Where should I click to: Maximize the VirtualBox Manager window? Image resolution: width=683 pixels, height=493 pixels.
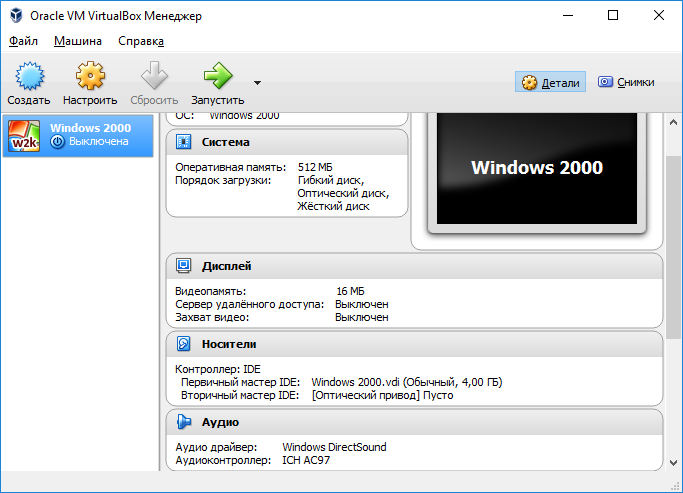click(x=613, y=15)
